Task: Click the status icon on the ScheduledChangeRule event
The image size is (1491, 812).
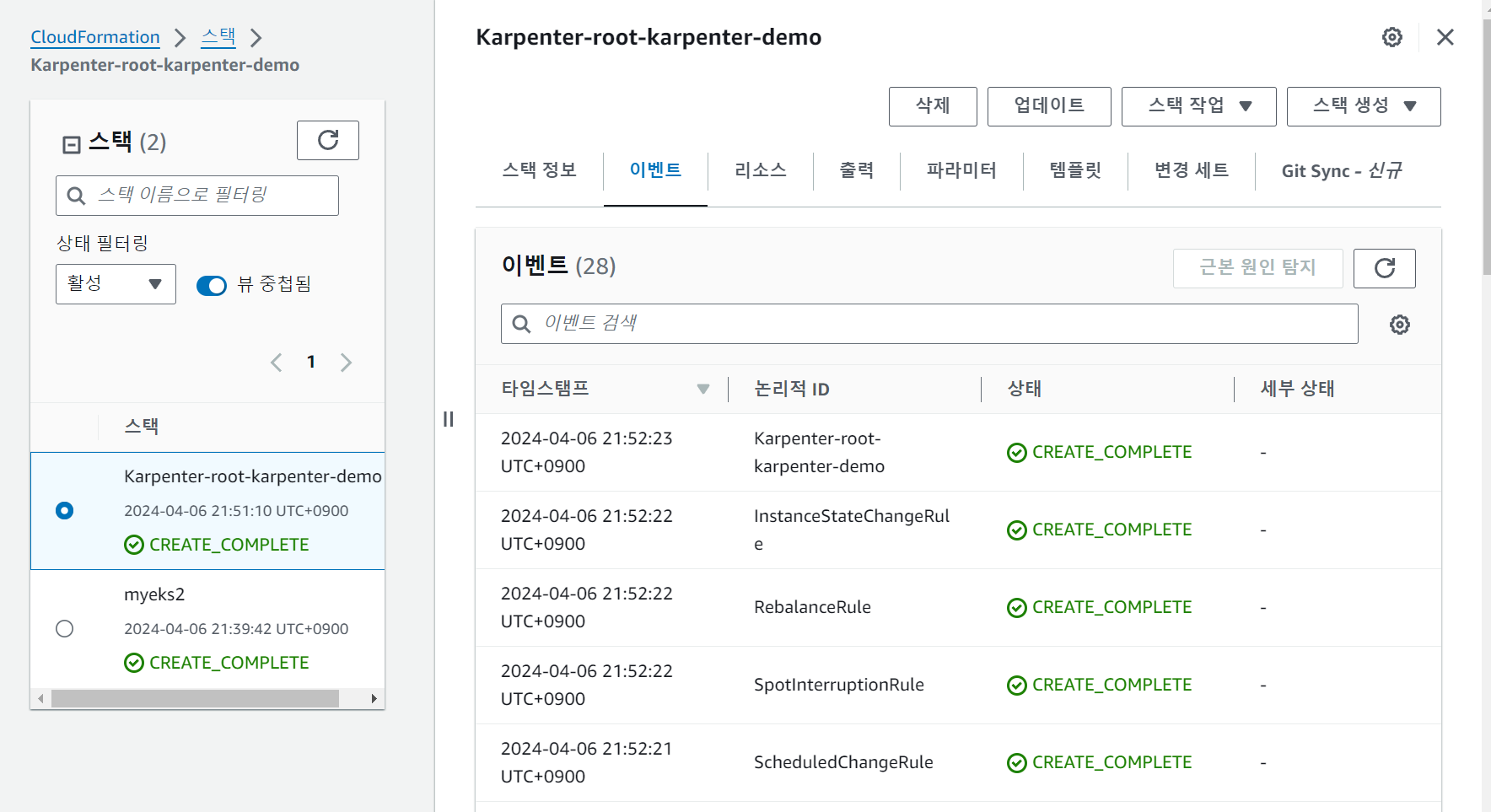Action: tap(1017, 763)
